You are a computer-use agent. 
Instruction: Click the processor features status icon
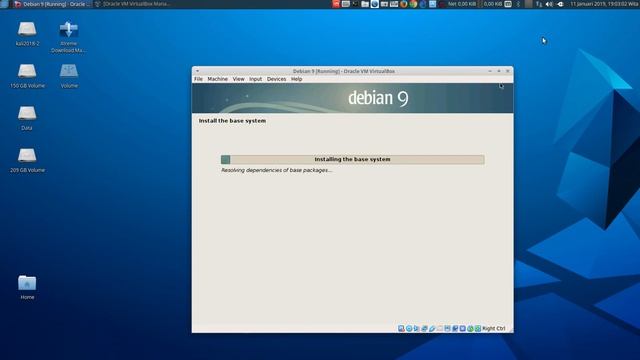[462, 328]
